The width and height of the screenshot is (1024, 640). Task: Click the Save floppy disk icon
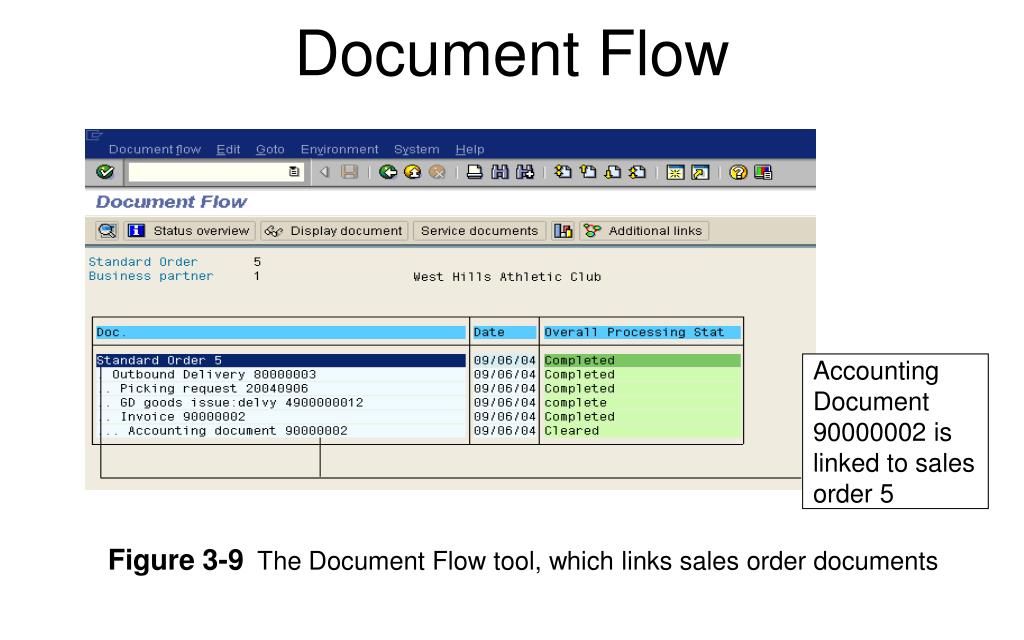point(350,172)
